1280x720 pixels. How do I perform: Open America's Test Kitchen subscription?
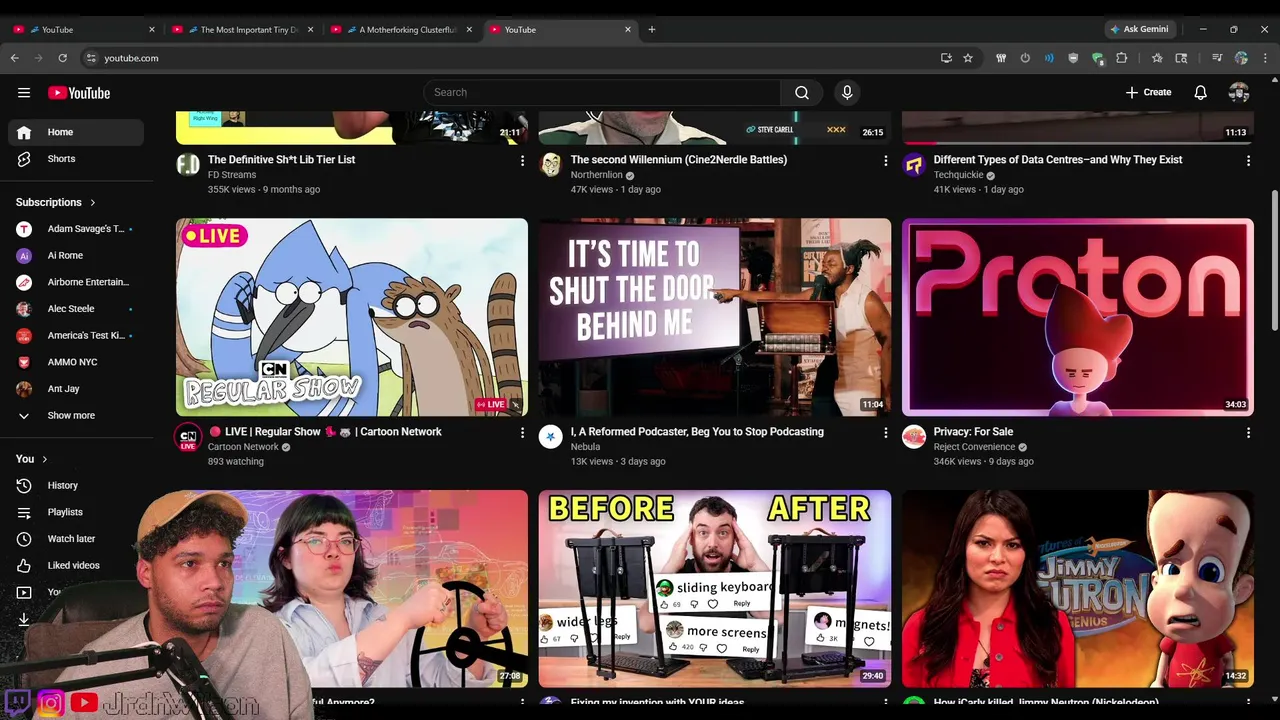[76, 335]
